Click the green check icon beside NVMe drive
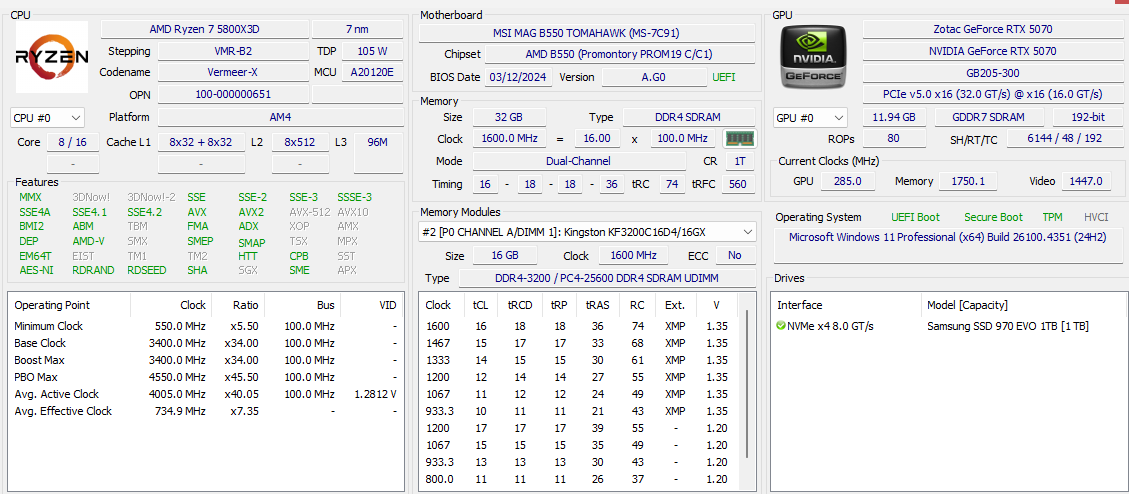The image size is (1129, 494). 781,326
